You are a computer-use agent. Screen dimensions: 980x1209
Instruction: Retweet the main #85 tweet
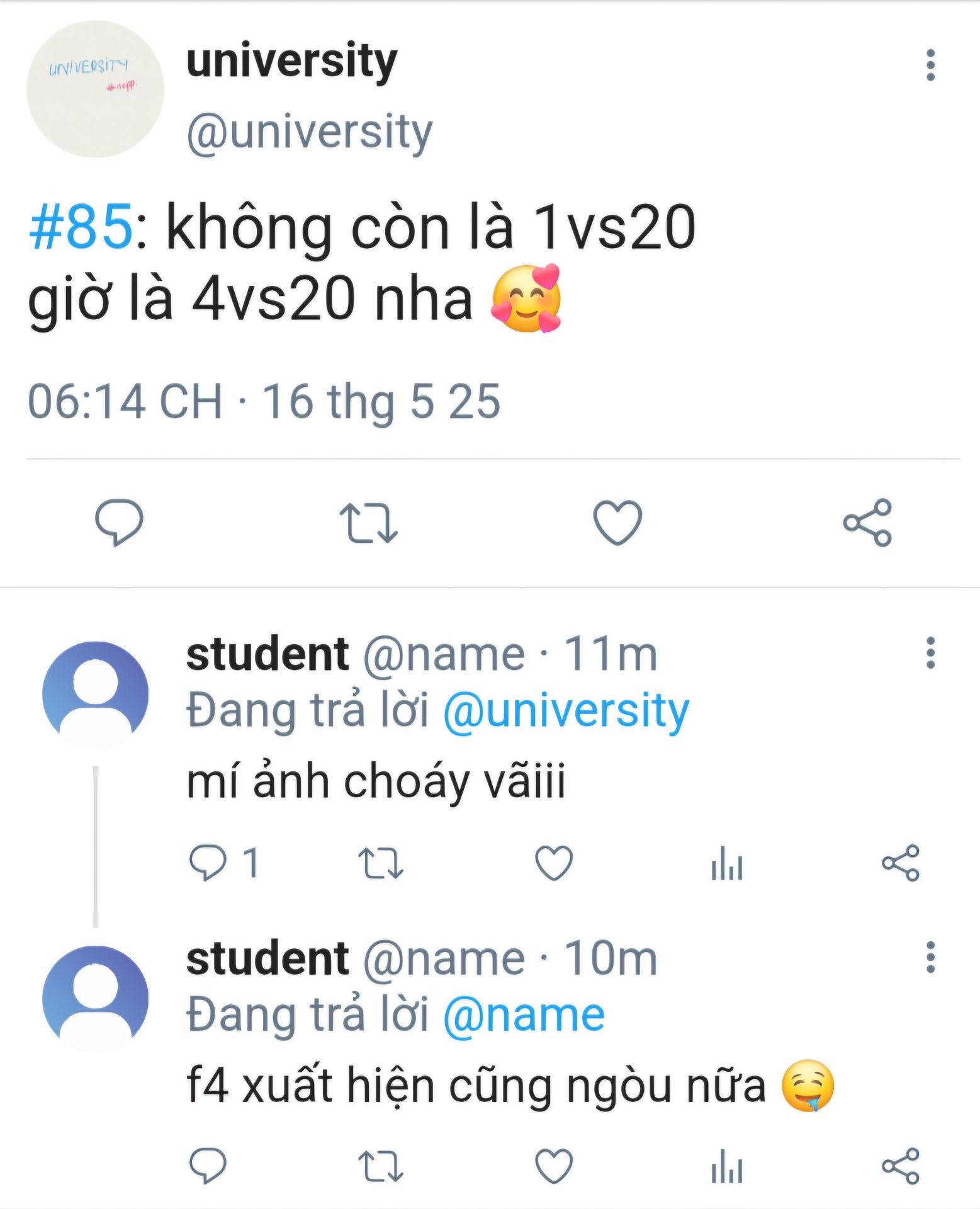tap(368, 522)
